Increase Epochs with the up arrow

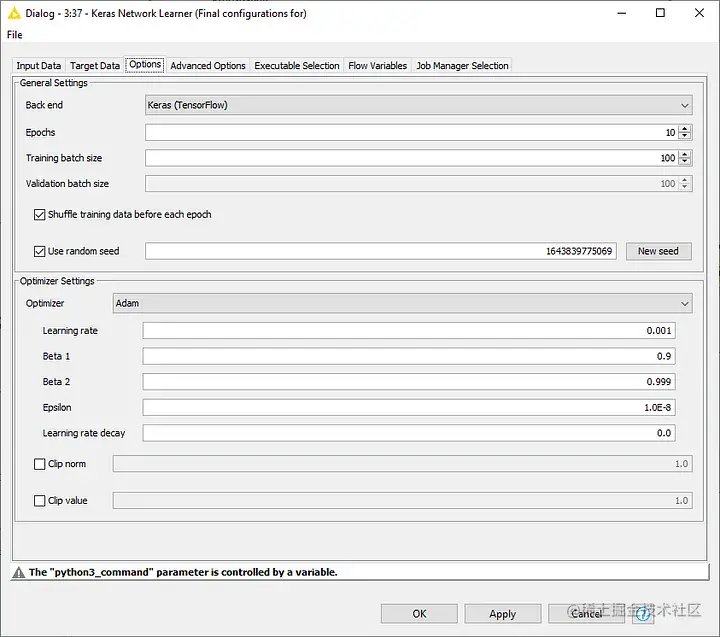click(685, 129)
